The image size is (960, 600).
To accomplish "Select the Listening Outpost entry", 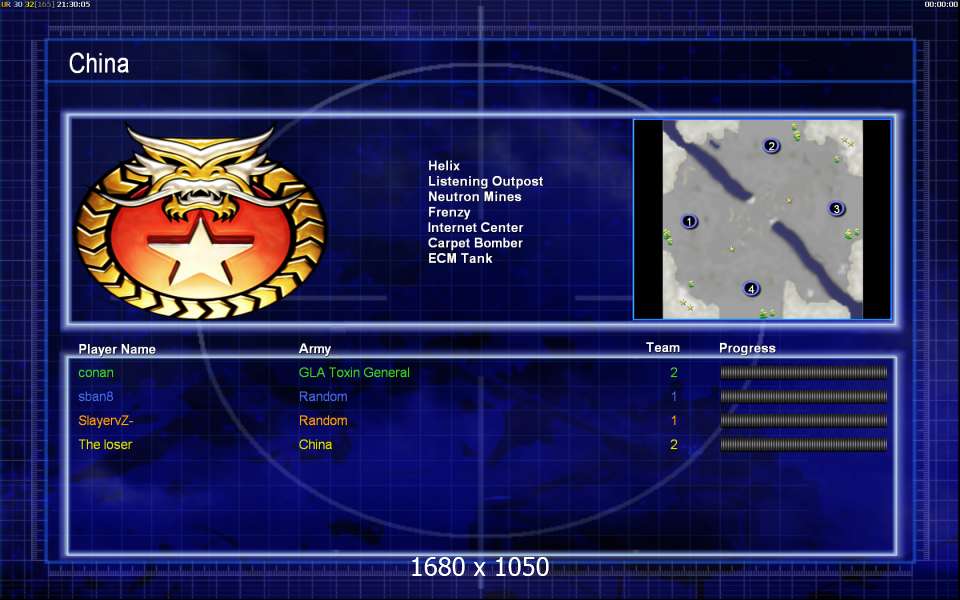I will tap(485, 181).
